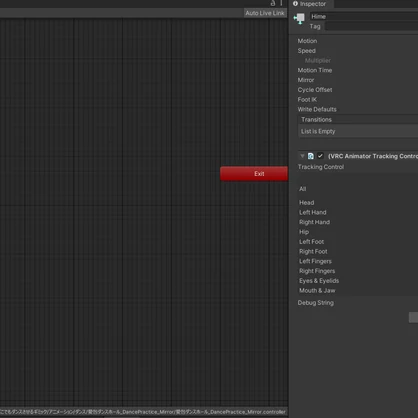418x418 pixels.
Task: Click the Debug String label
Action: point(316,303)
